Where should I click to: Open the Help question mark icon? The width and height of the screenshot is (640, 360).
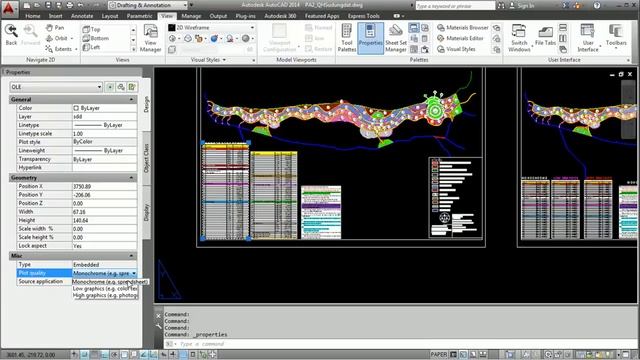[597, 5]
